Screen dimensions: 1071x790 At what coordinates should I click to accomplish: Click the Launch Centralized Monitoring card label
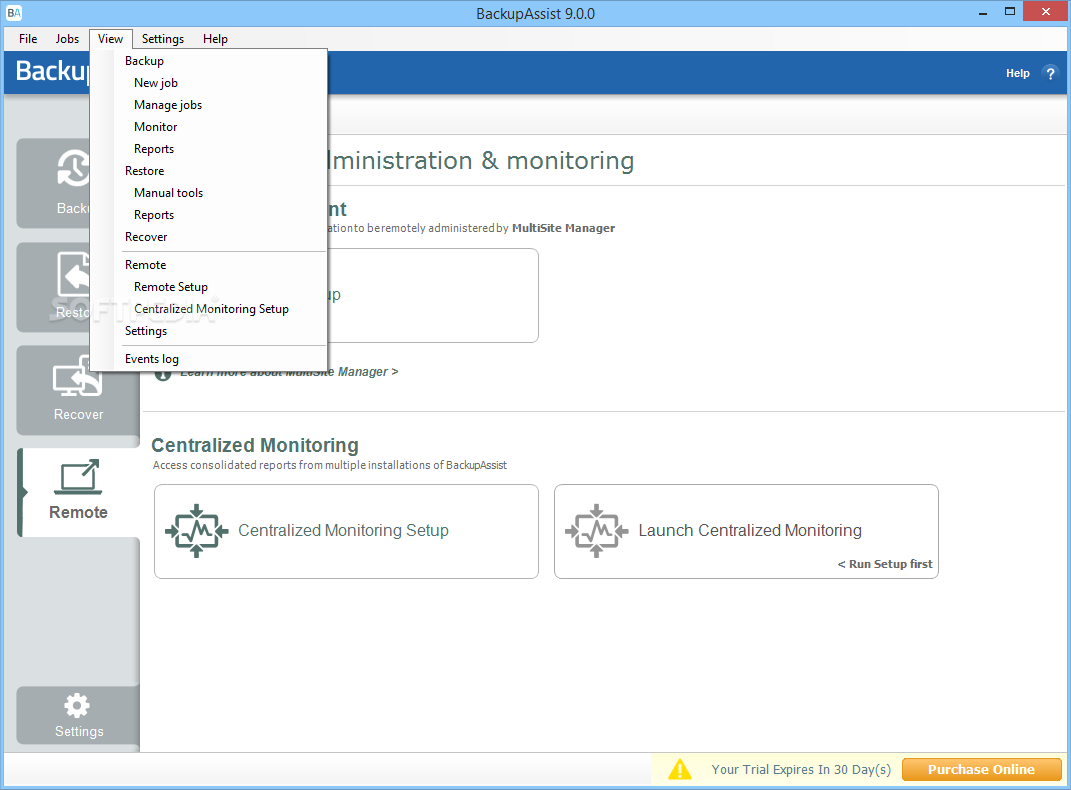(x=750, y=531)
